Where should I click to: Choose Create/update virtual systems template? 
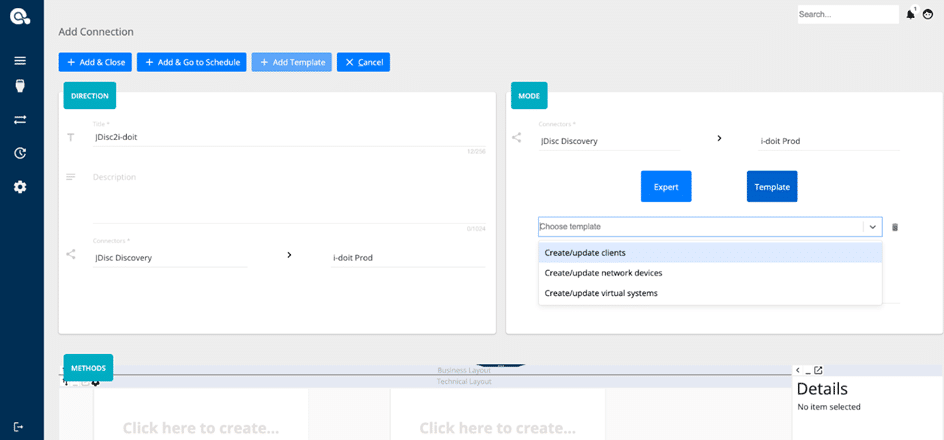click(601, 293)
